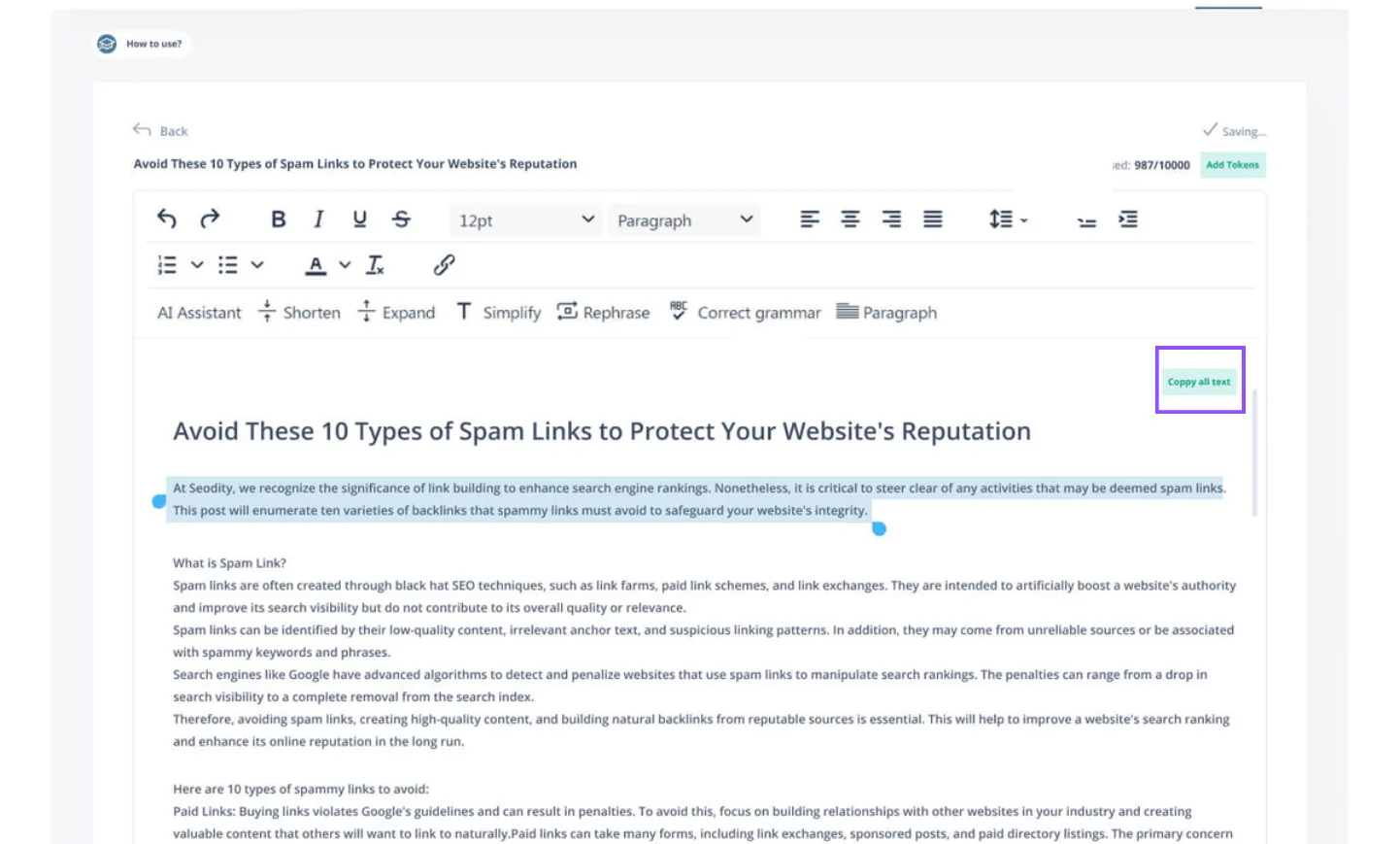Screen dimensions: 1400x844
Task: Decrease indent of the paragraph
Action: (x=1086, y=220)
